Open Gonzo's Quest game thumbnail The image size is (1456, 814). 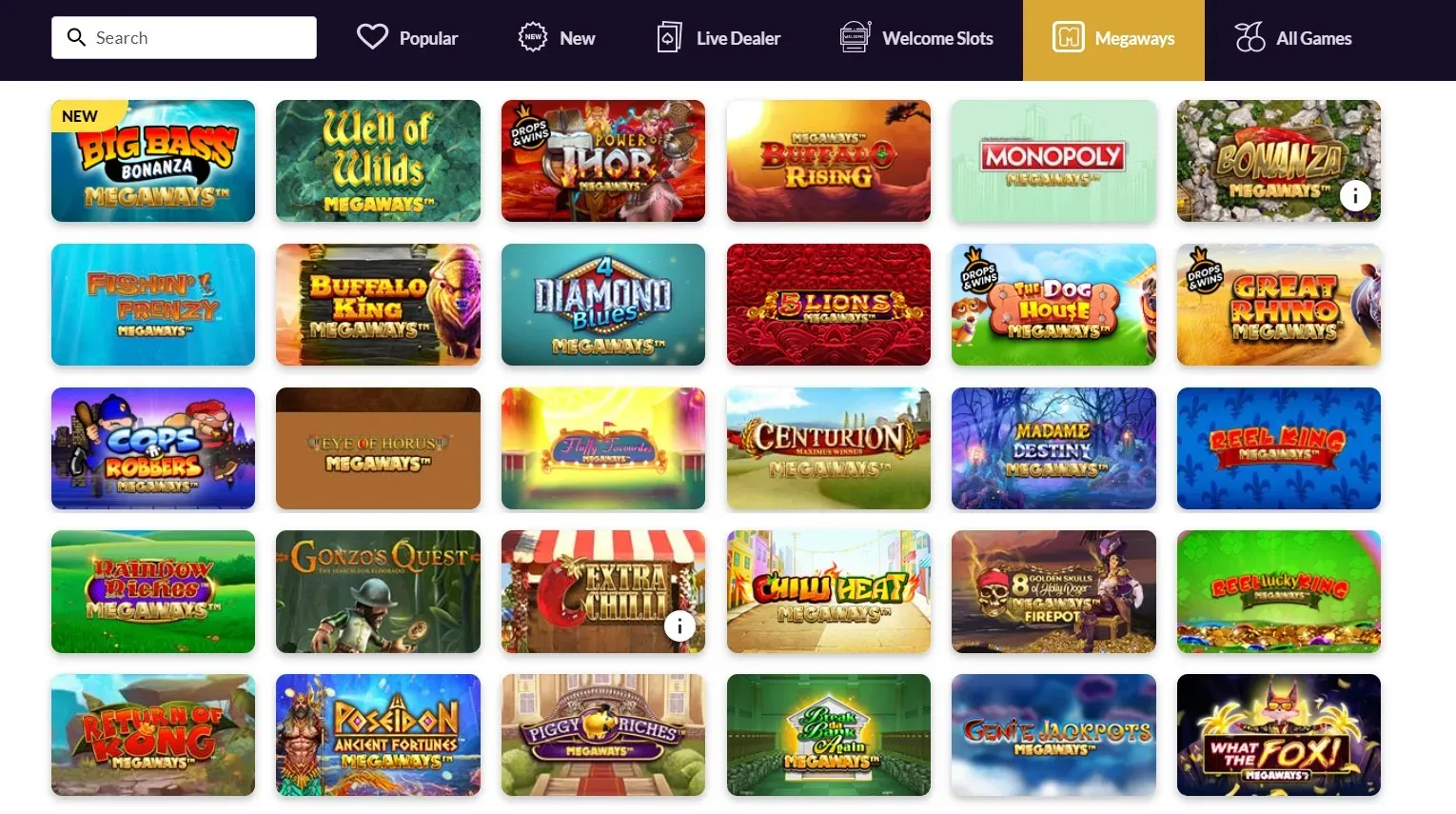378,591
